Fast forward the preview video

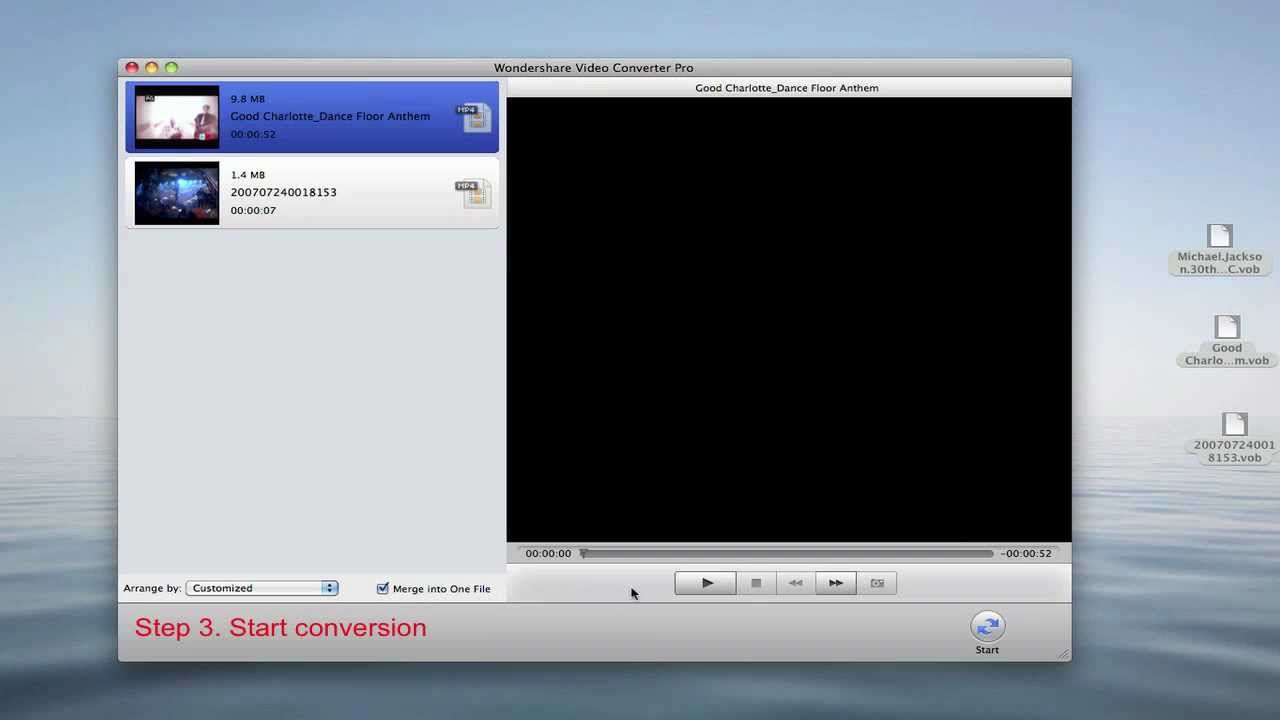[x=836, y=583]
